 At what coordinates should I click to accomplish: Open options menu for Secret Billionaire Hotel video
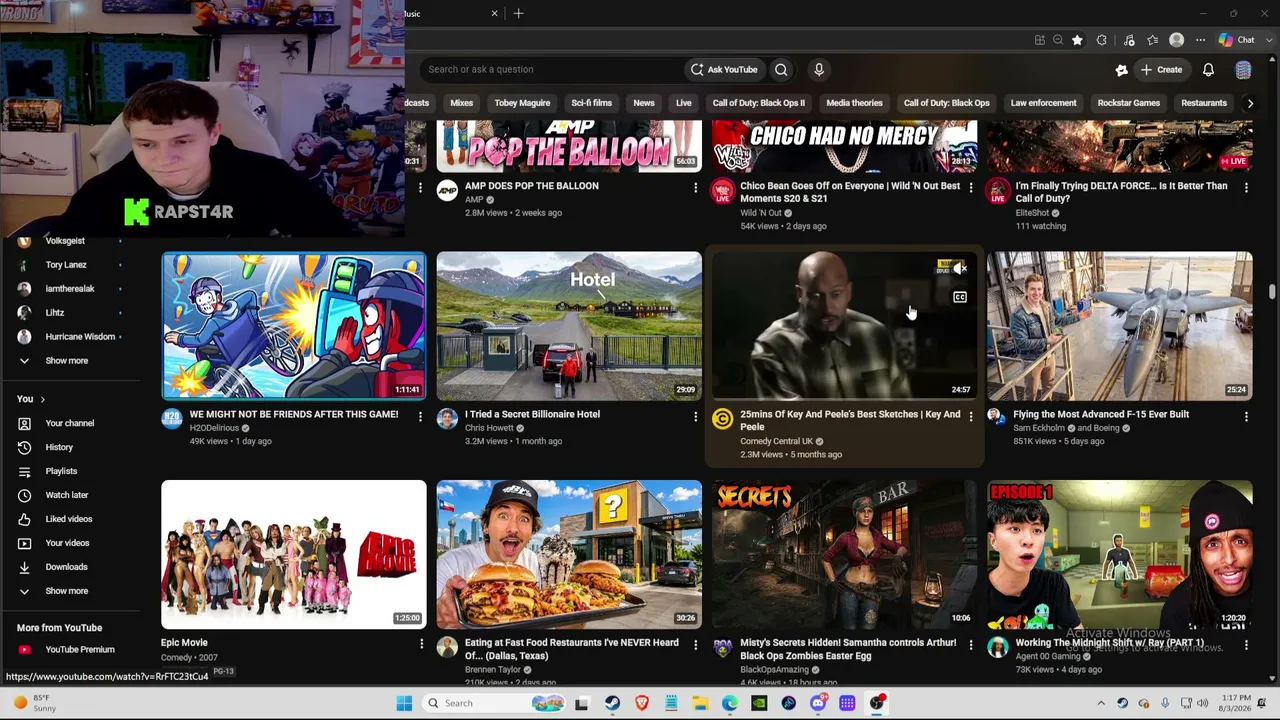click(x=695, y=416)
